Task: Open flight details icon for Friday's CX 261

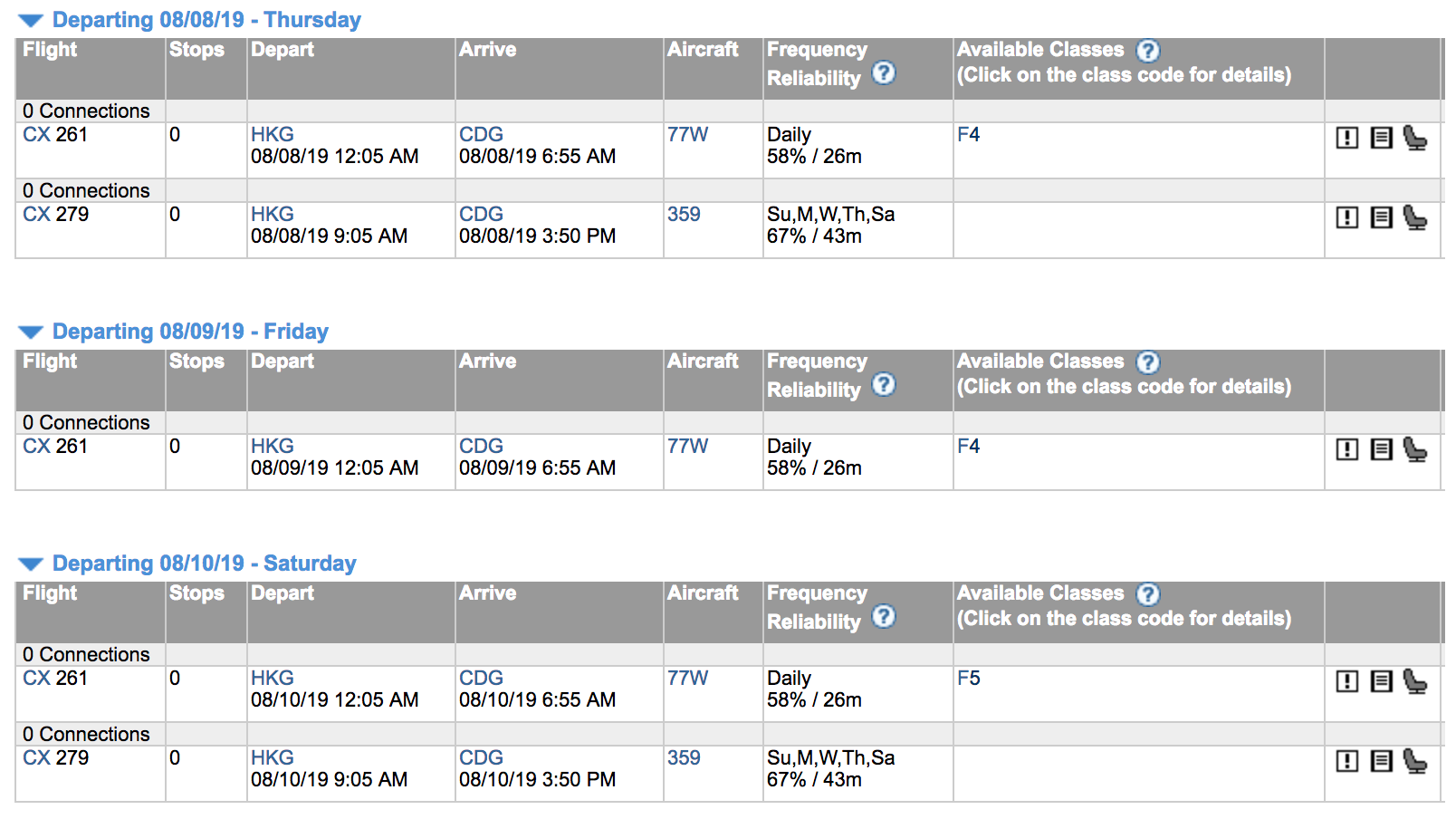Action: click(x=1381, y=449)
